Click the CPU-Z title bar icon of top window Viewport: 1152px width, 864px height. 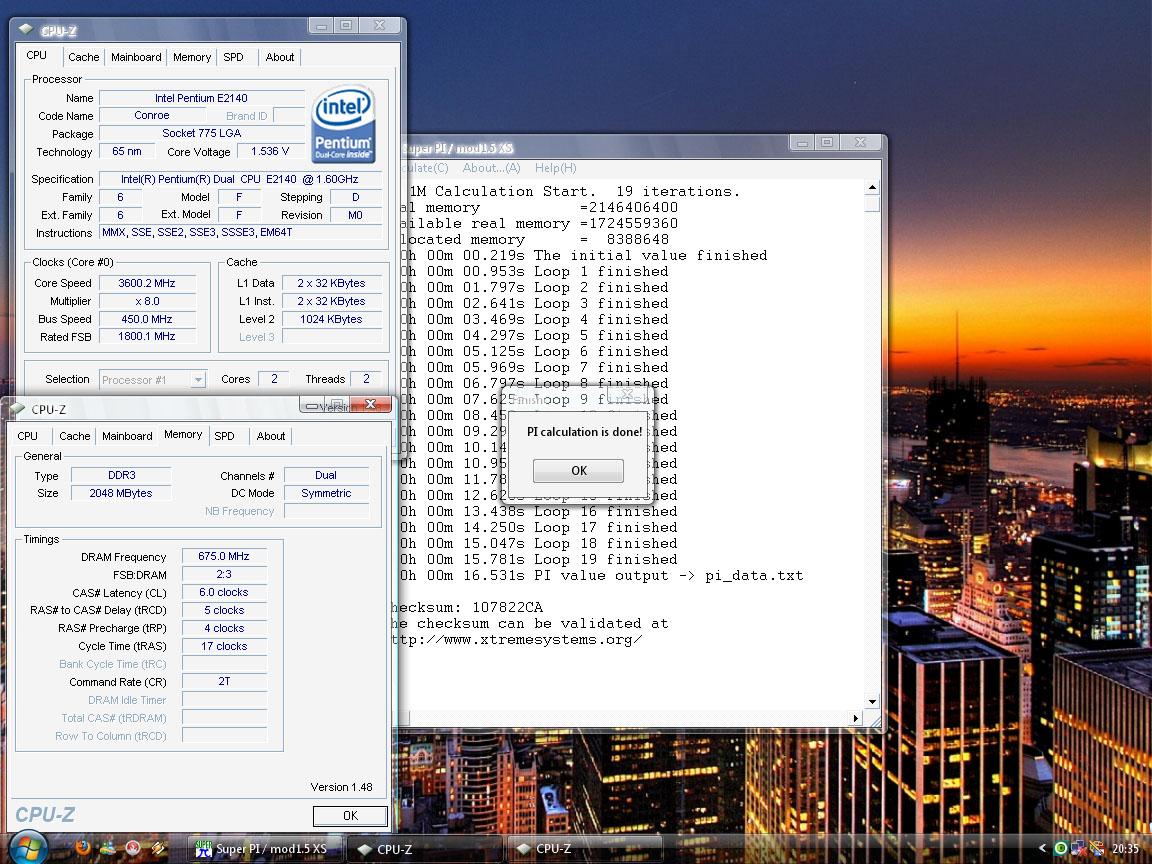click(26, 30)
